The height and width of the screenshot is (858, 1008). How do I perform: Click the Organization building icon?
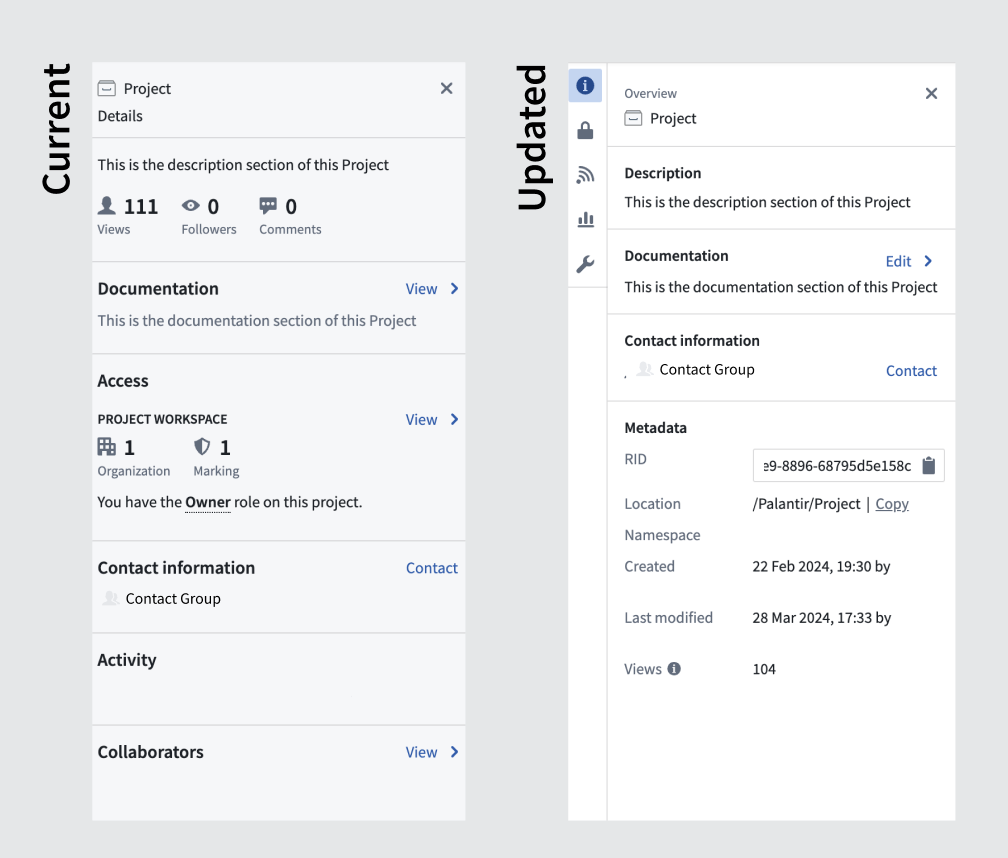107,446
